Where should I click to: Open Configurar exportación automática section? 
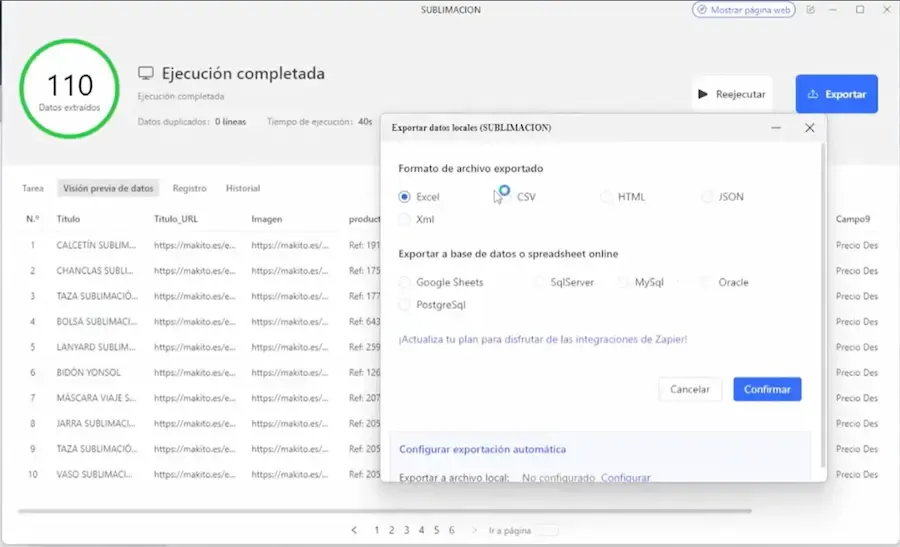(x=482, y=449)
